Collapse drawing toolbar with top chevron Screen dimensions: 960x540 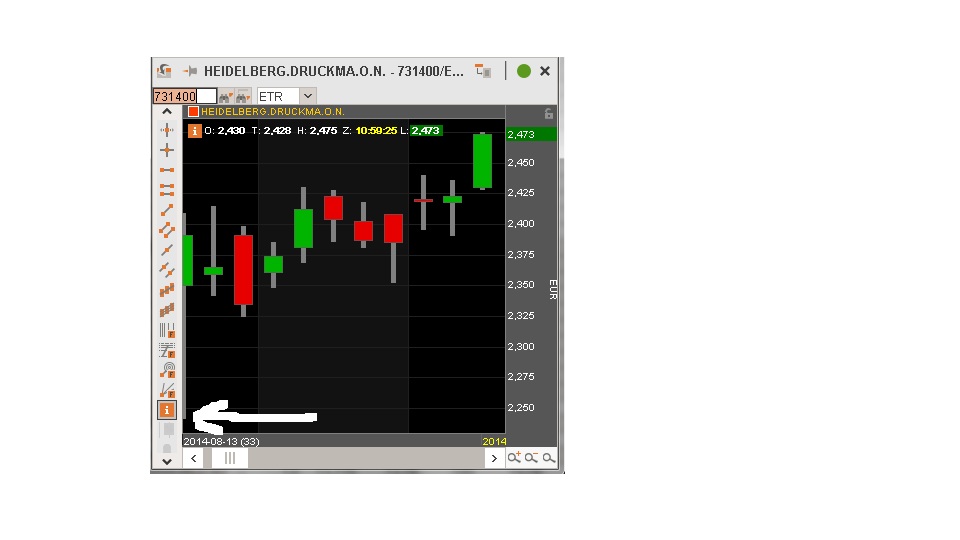coord(167,111)
